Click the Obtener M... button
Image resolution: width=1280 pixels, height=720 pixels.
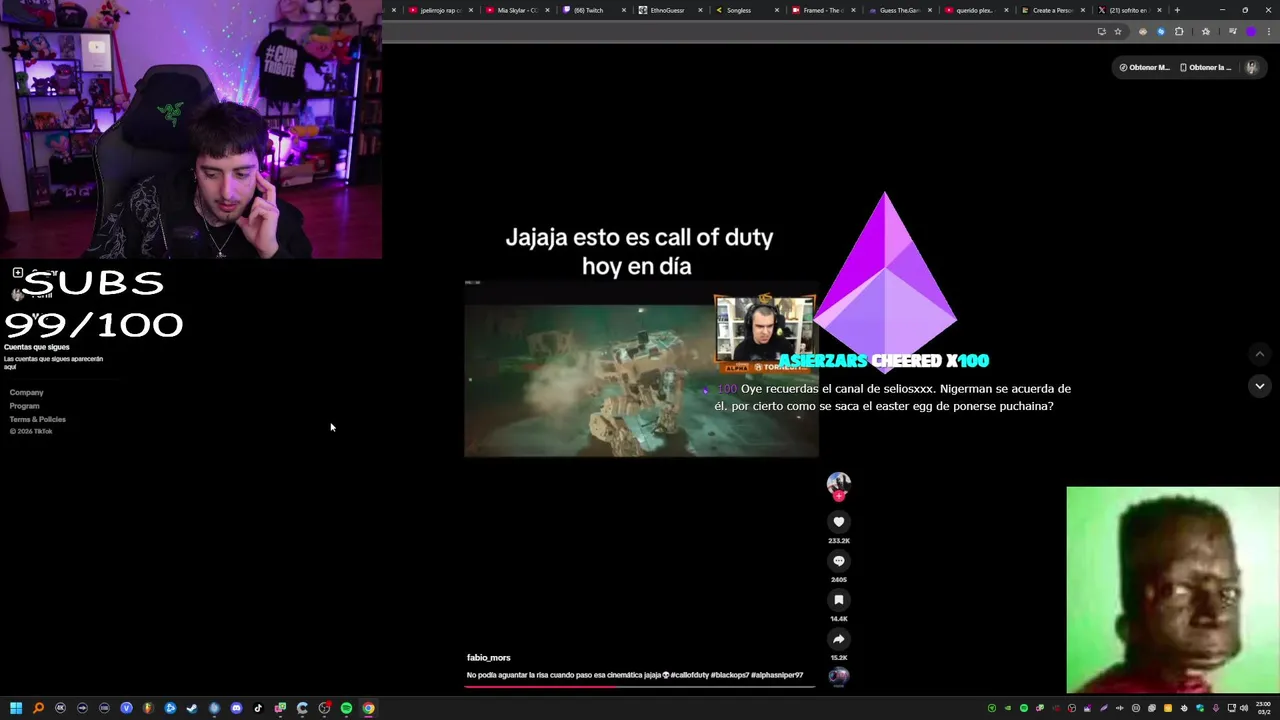point(1144,67)
